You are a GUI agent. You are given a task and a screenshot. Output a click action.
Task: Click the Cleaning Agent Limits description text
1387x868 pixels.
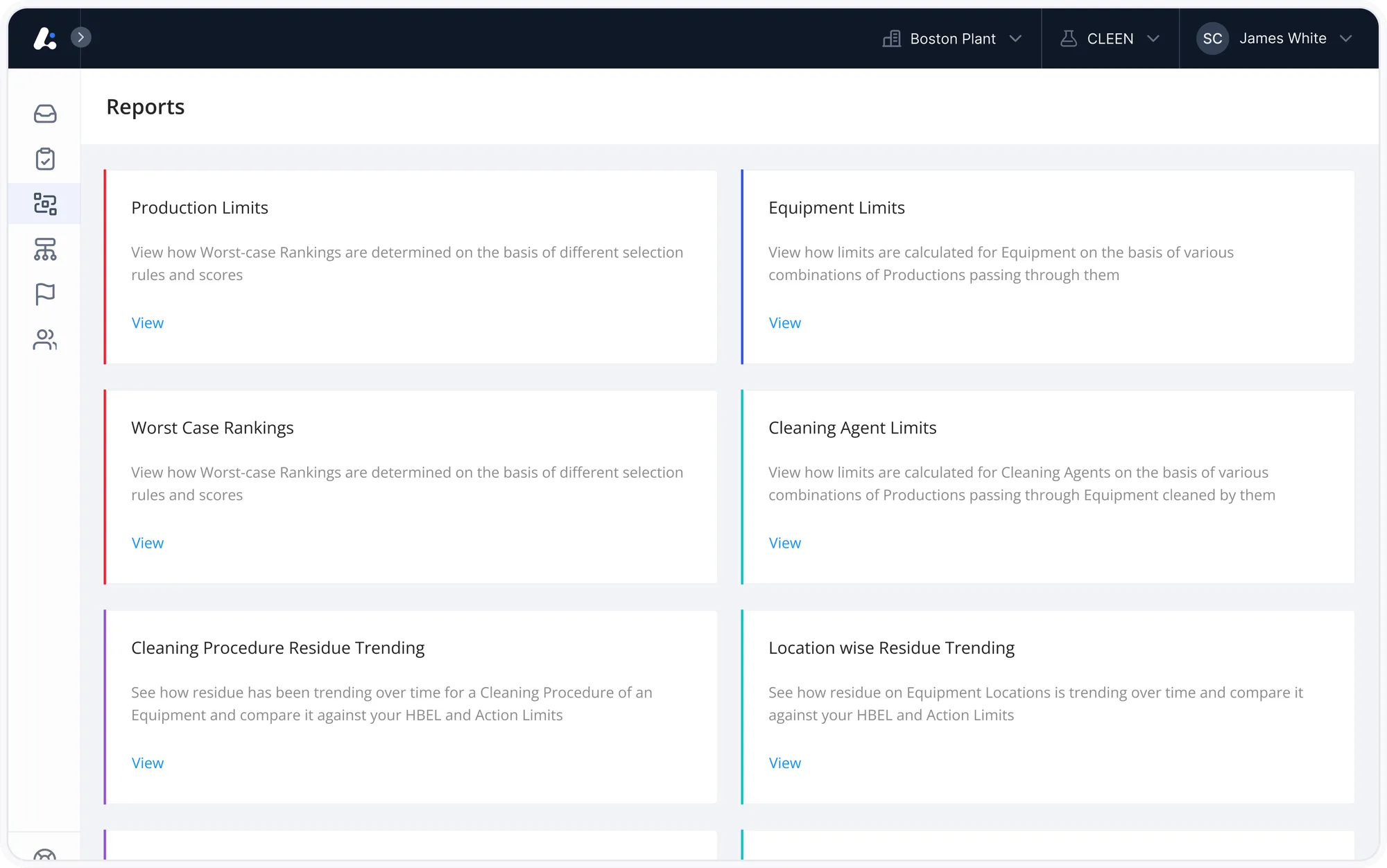[x=1022, y=483]
